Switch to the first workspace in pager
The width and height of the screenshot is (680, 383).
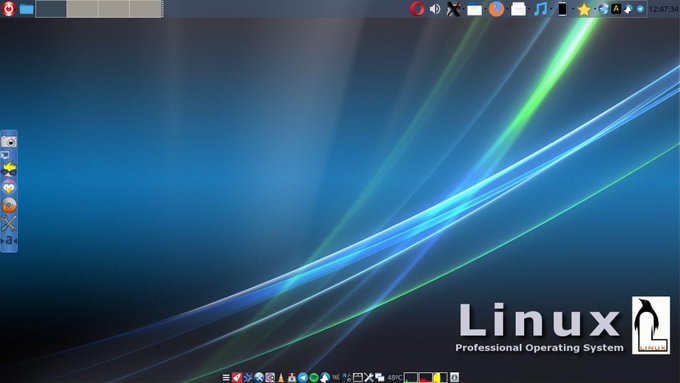(51, 9)
